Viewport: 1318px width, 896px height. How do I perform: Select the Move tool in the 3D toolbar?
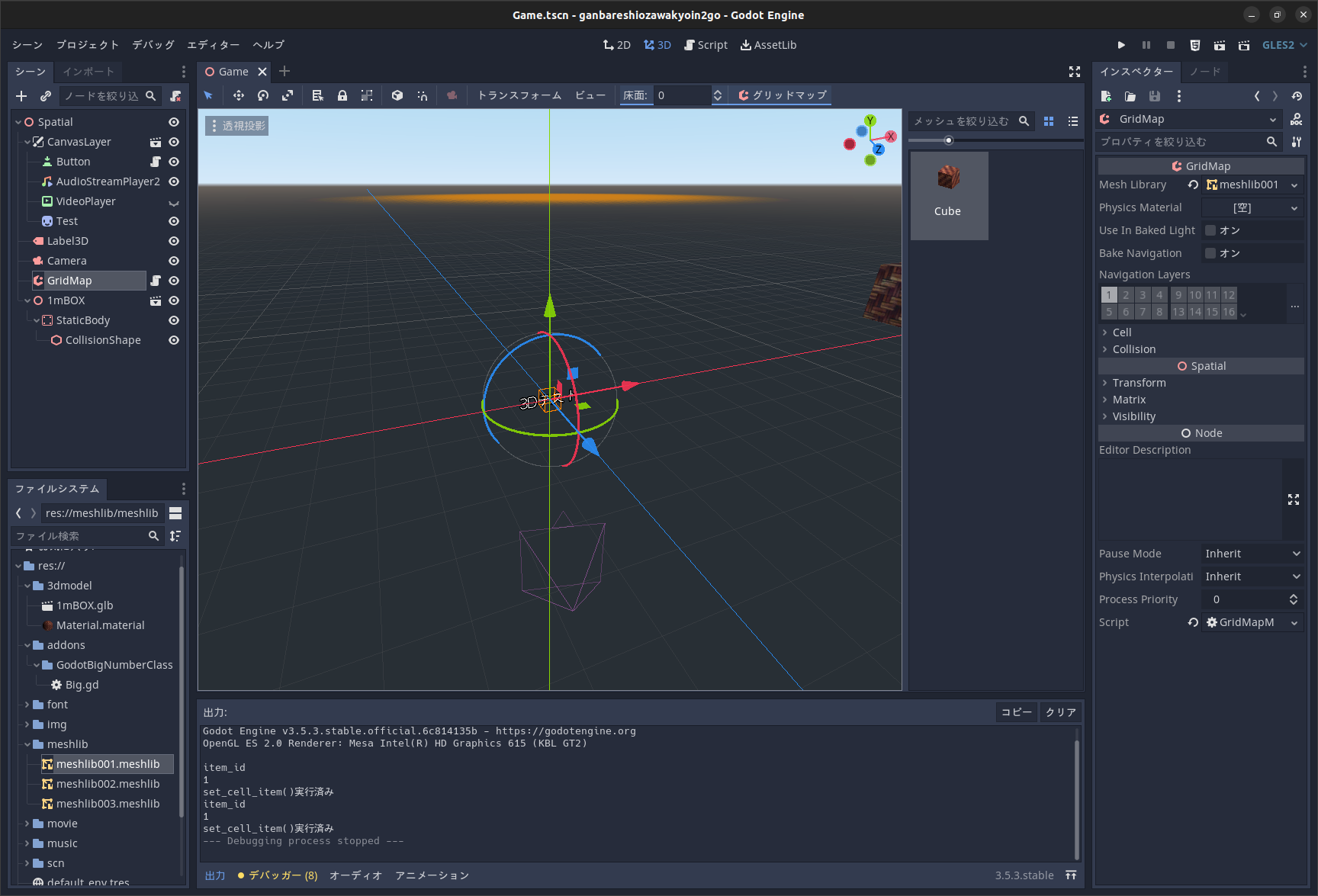[x=238, y=95]
